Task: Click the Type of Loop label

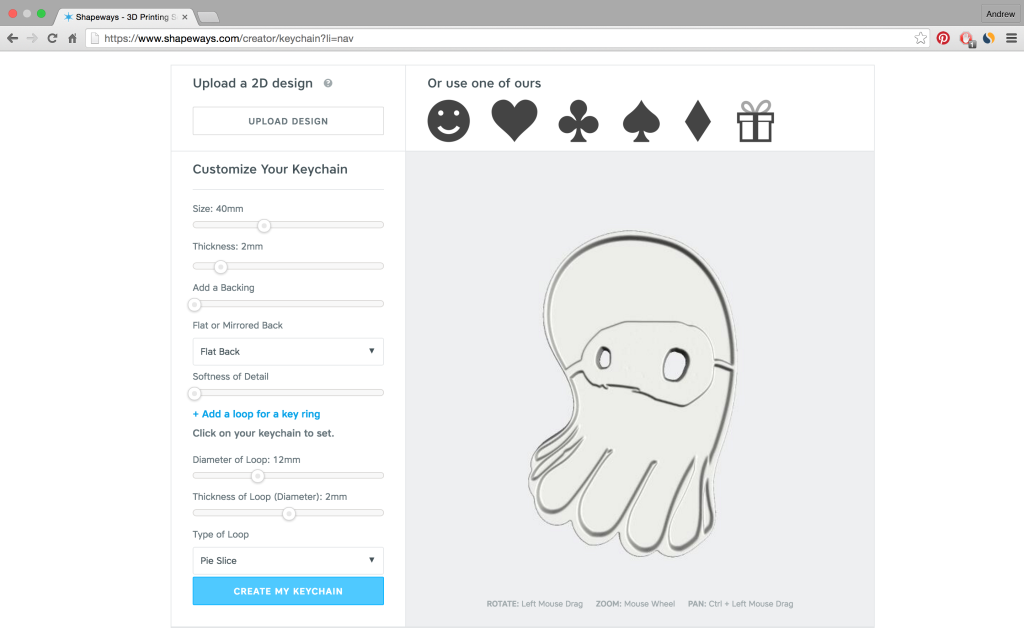Action: 220,534
